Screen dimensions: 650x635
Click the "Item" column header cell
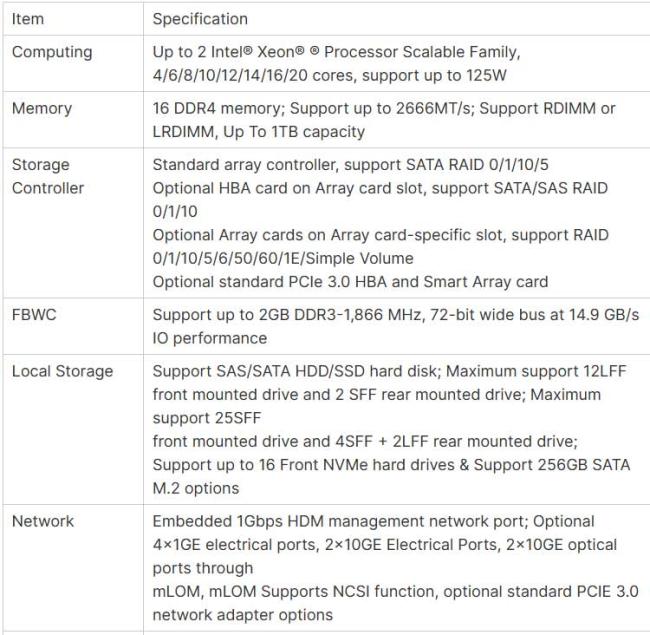[28, 19]
